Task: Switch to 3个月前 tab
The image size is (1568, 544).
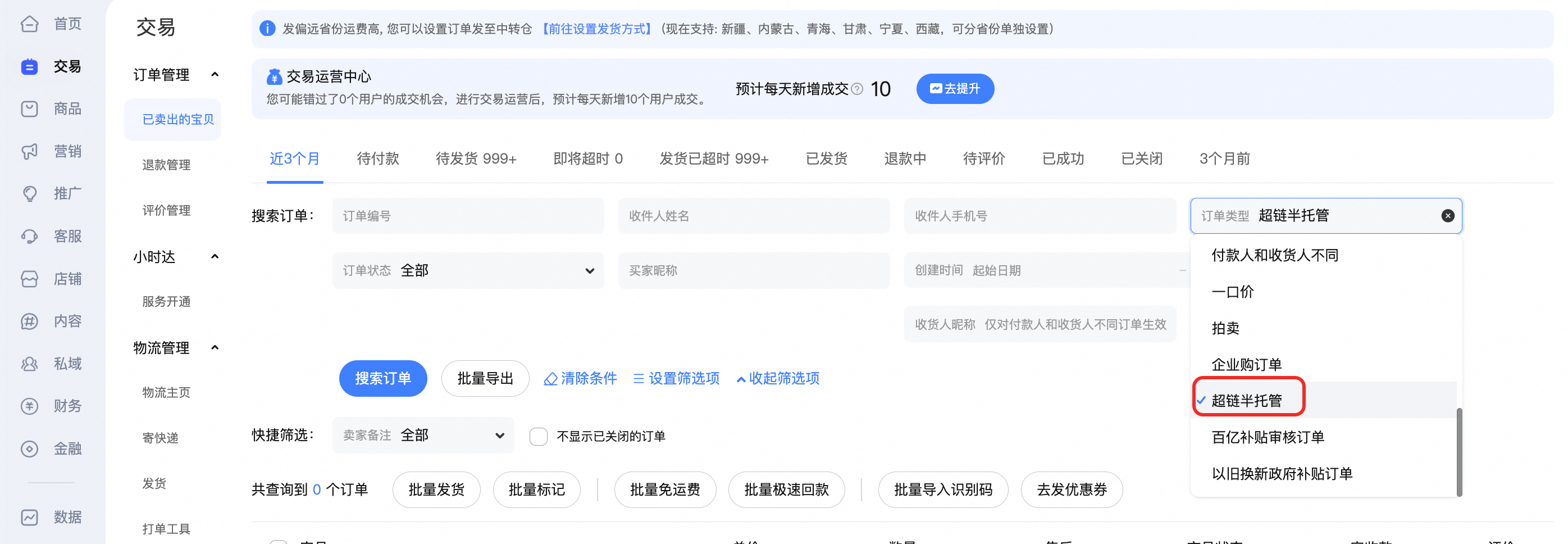Action: (x=1225, y=158)
